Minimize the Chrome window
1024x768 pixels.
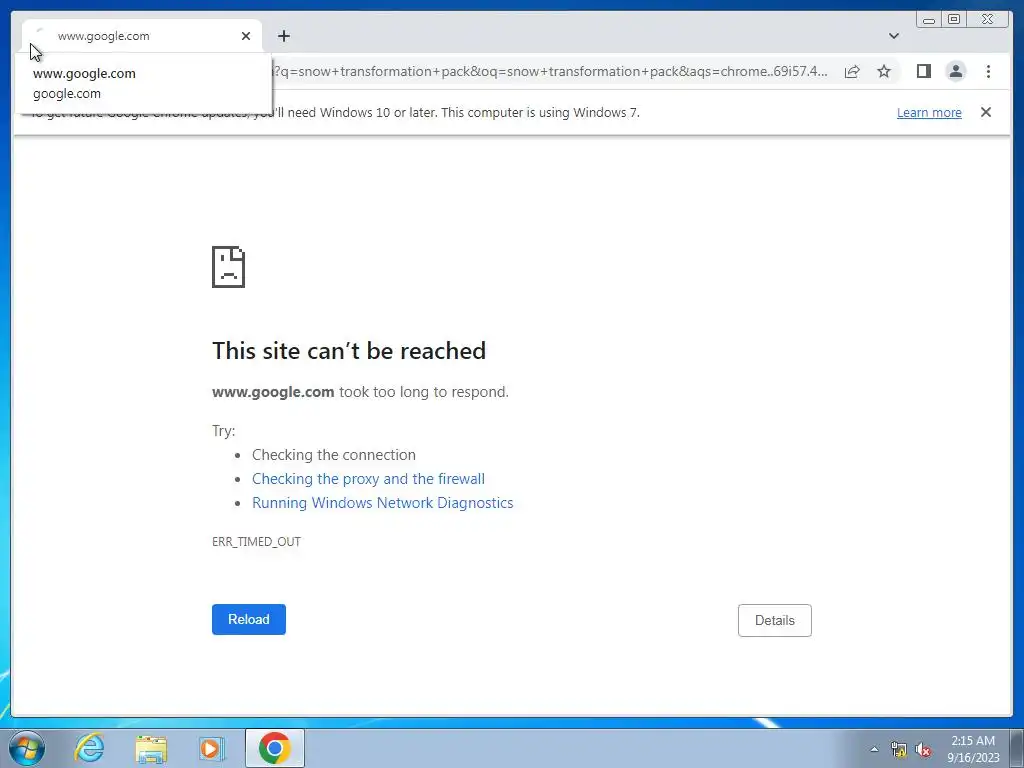point(928,20)
